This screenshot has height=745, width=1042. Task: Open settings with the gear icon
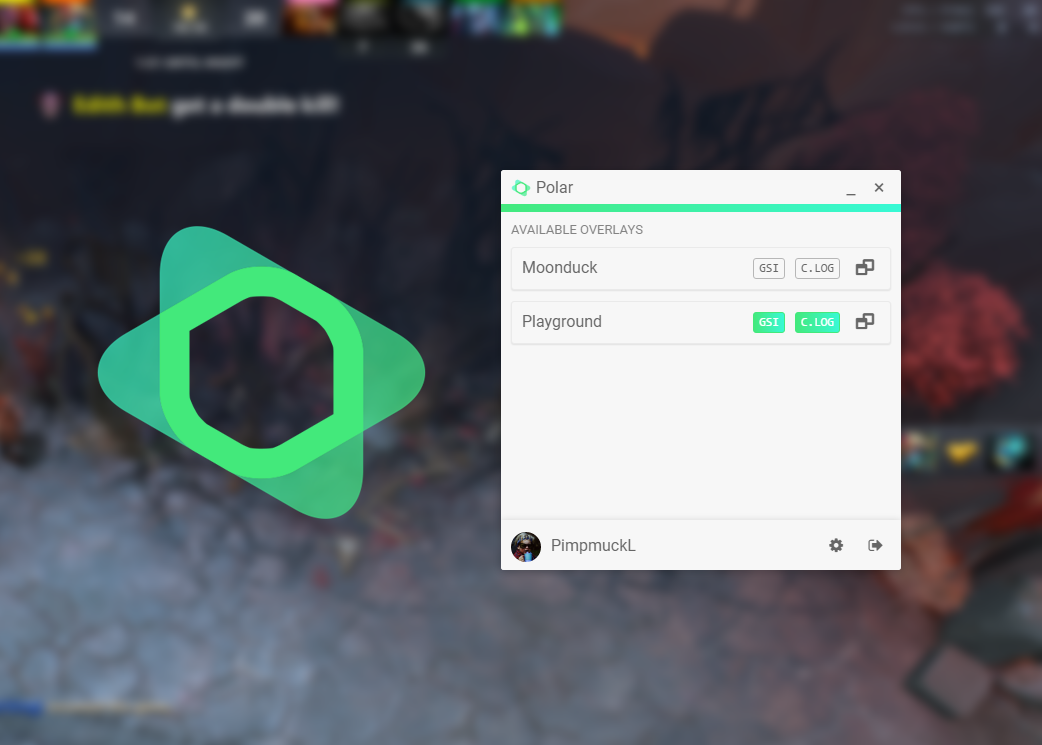pos(836,545)
